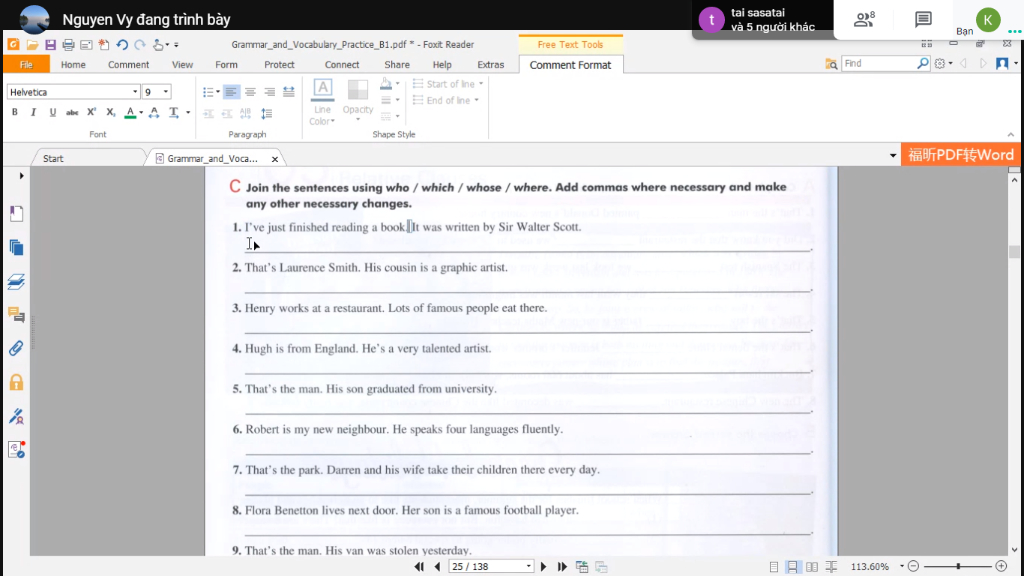Open the Protect ribbon tab
The image size is (1024, 576).
[x=280, y=65]
